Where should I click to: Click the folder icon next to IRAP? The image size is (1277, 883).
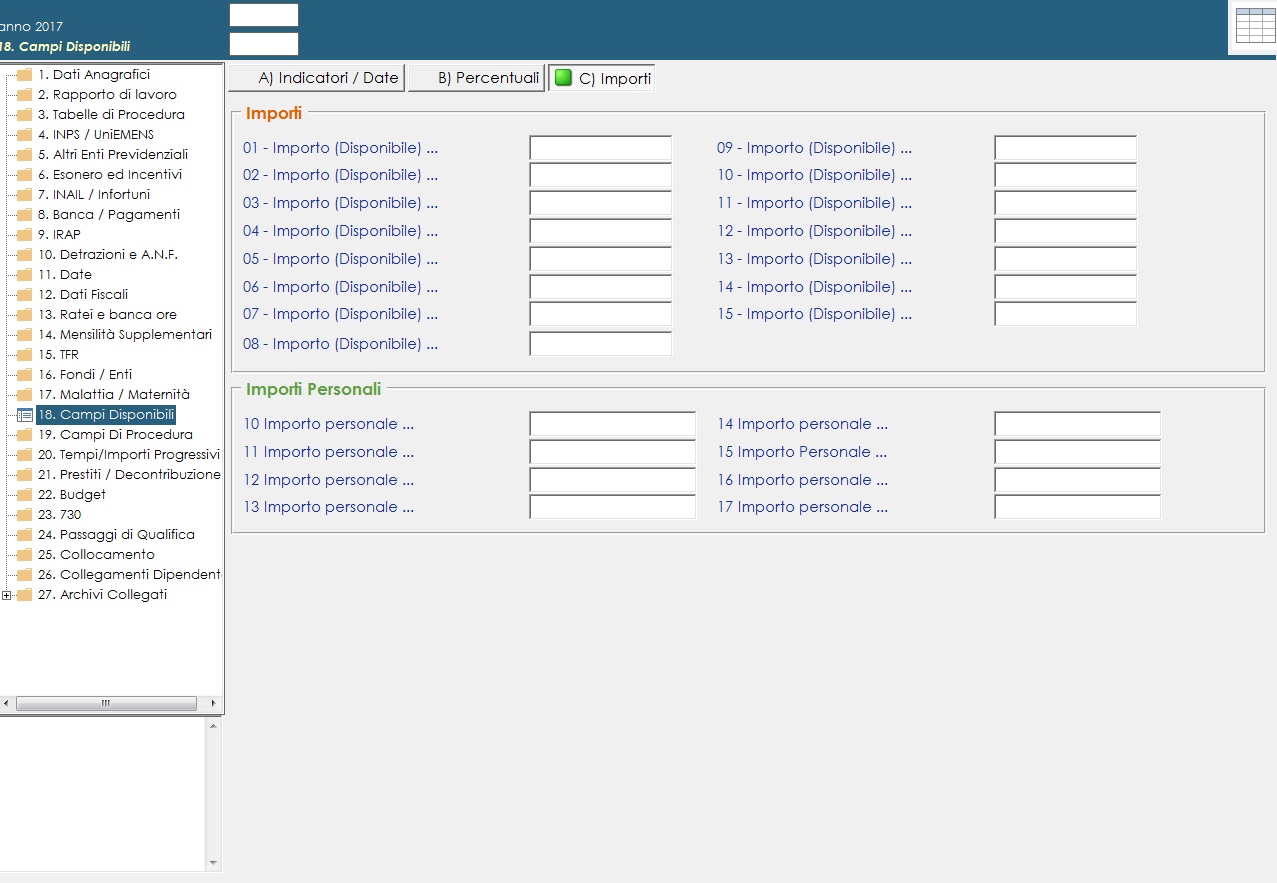25,235
